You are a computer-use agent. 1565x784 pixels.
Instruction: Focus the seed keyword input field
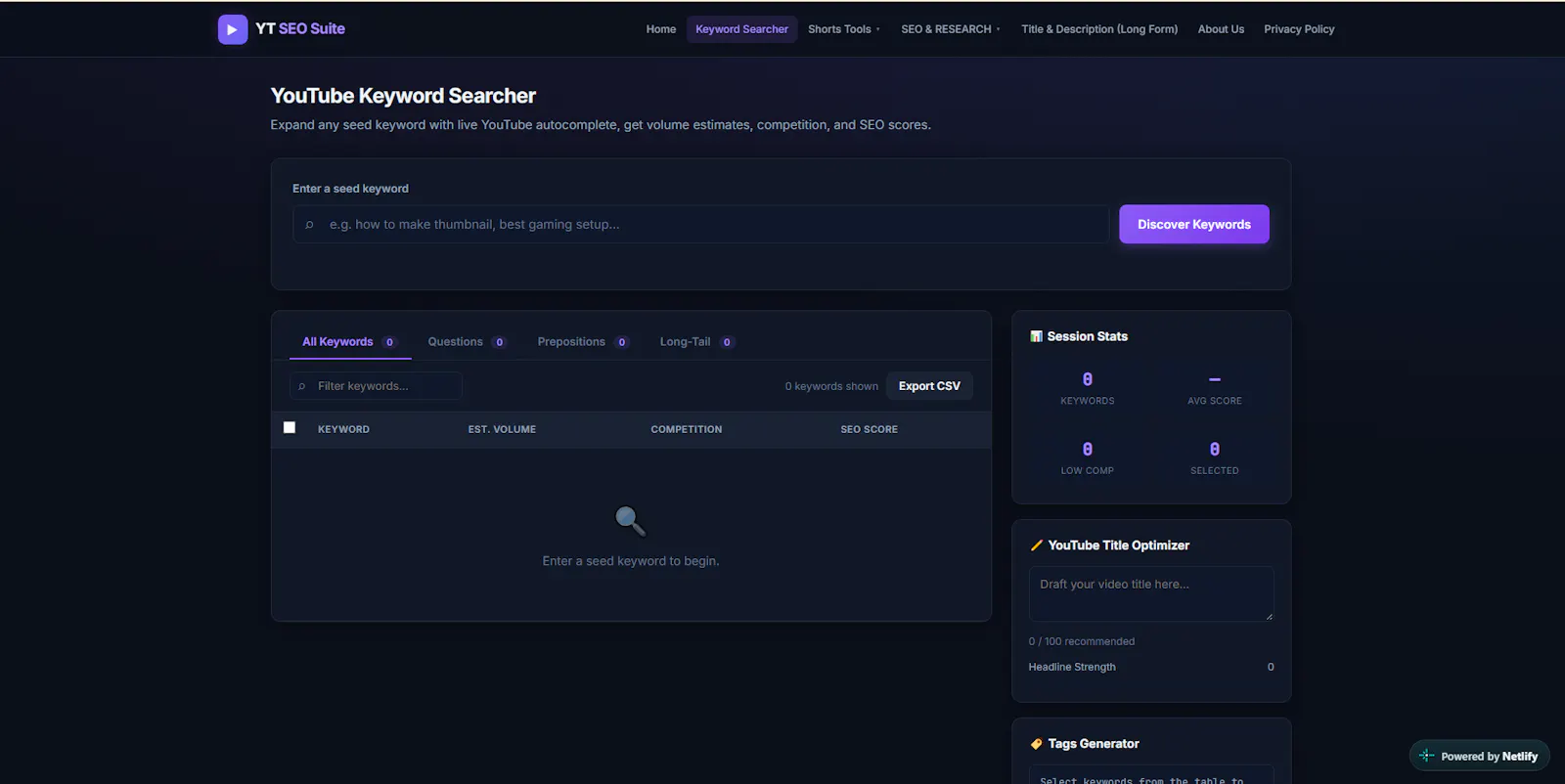[x=700, y=224]
